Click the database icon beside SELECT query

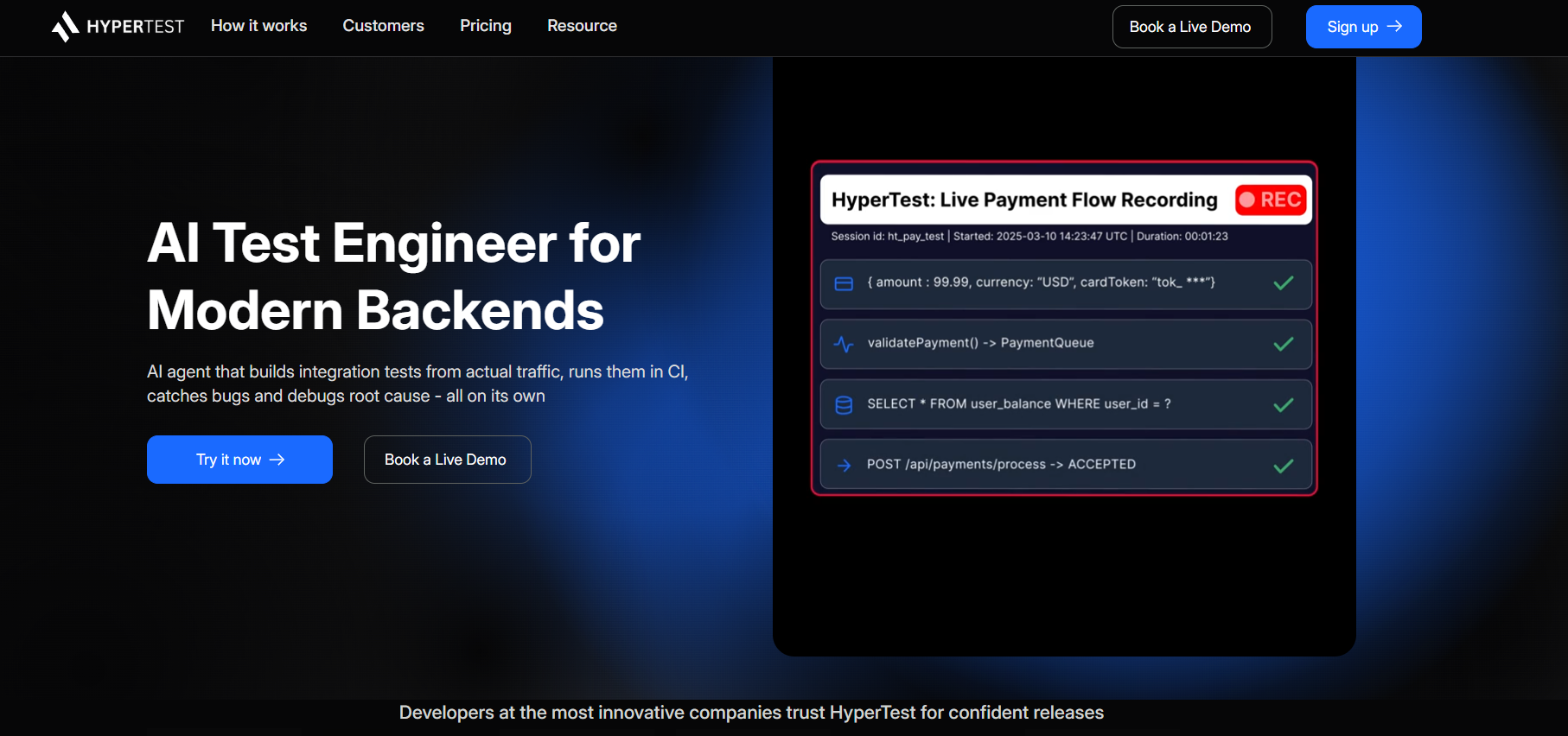point(844,404)
